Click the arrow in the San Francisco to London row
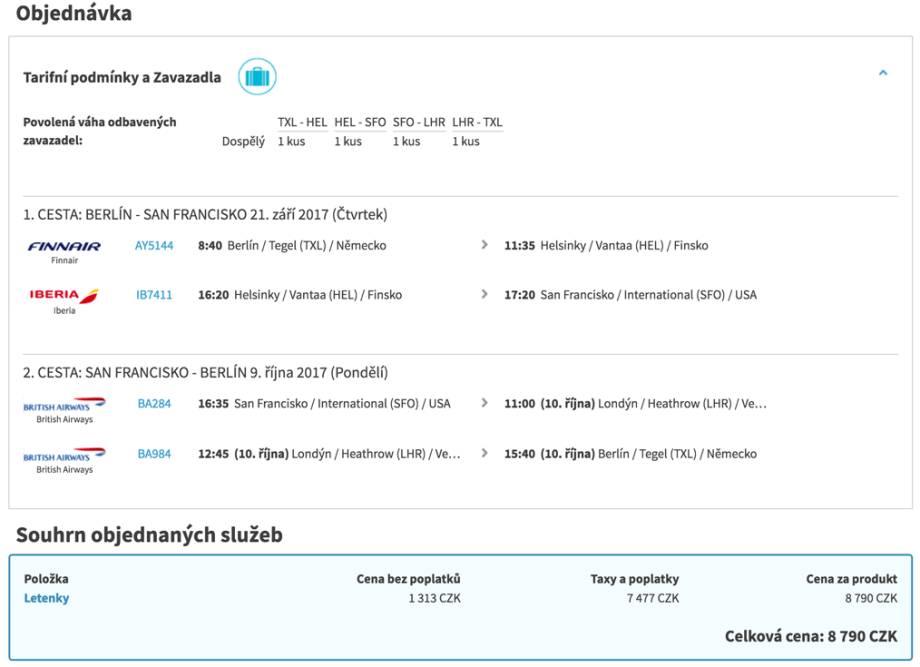This screenshot has height=667, width=920. 485,404
